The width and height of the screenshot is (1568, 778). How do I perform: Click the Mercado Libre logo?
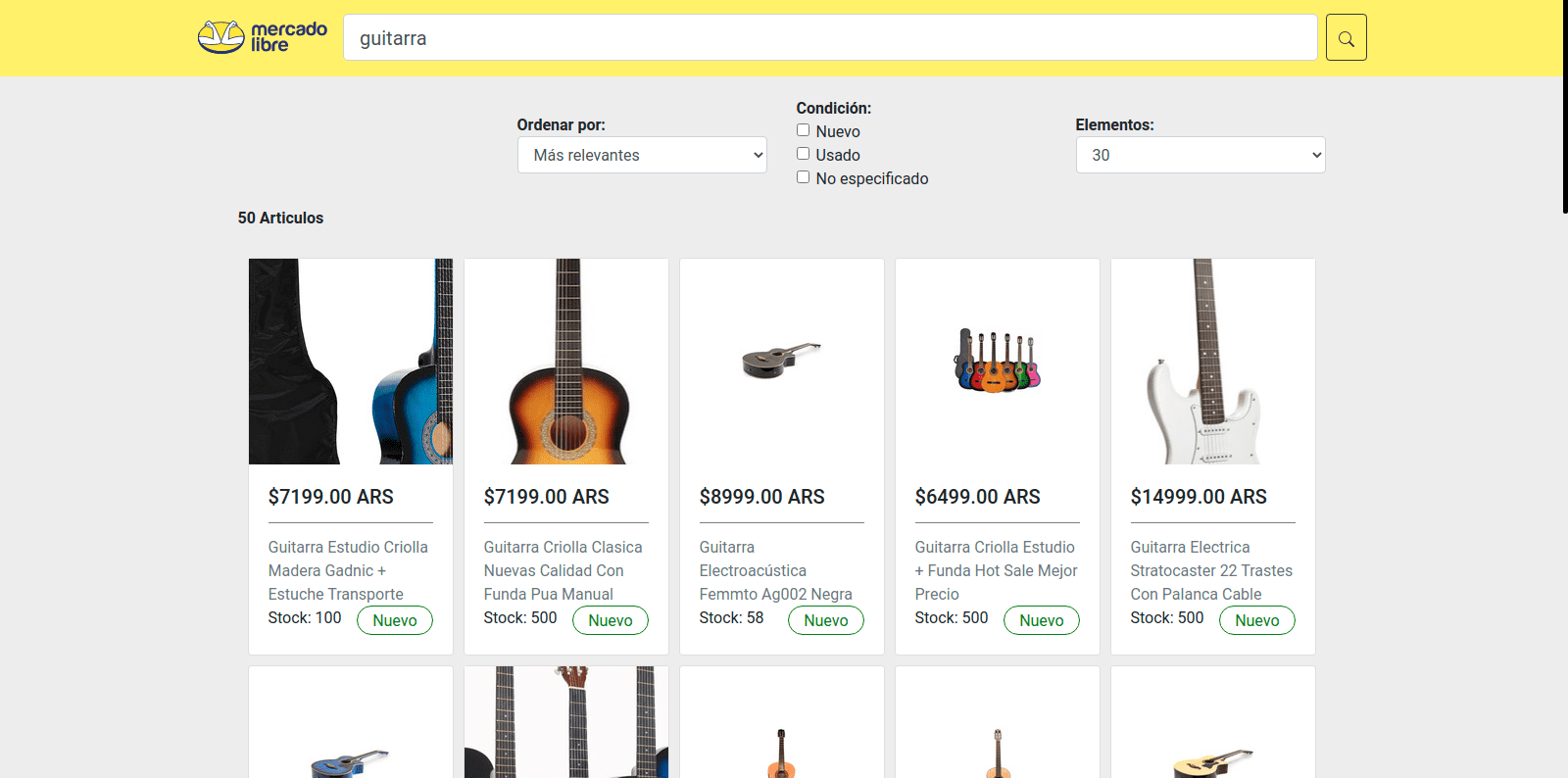[262, 37]
